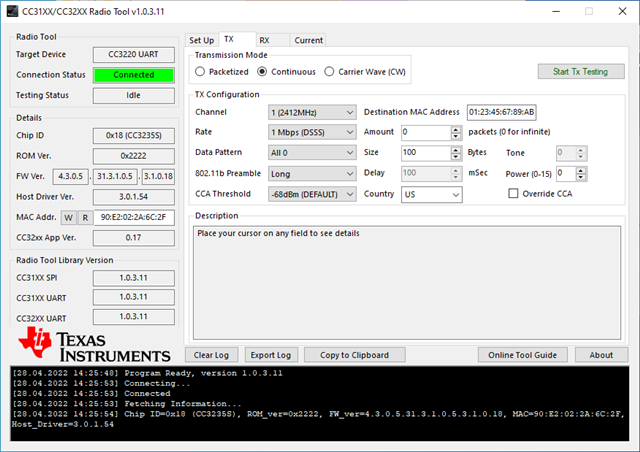Image resolution: width=640 pixels, height=452 pixels.
Task: Click the green Connected status indicator
Action: pyautogui.click(x=133, y=75)
